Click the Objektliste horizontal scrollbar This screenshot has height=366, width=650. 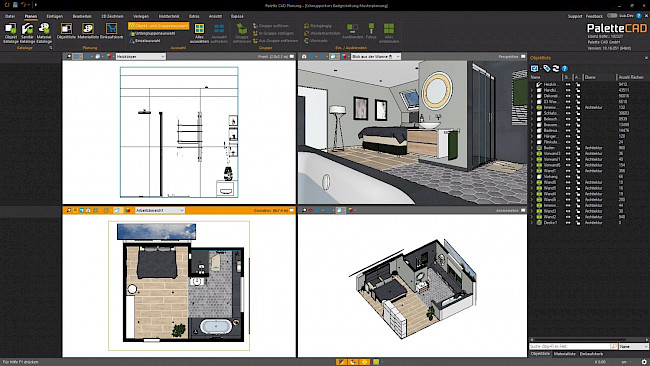click(589, 339)
